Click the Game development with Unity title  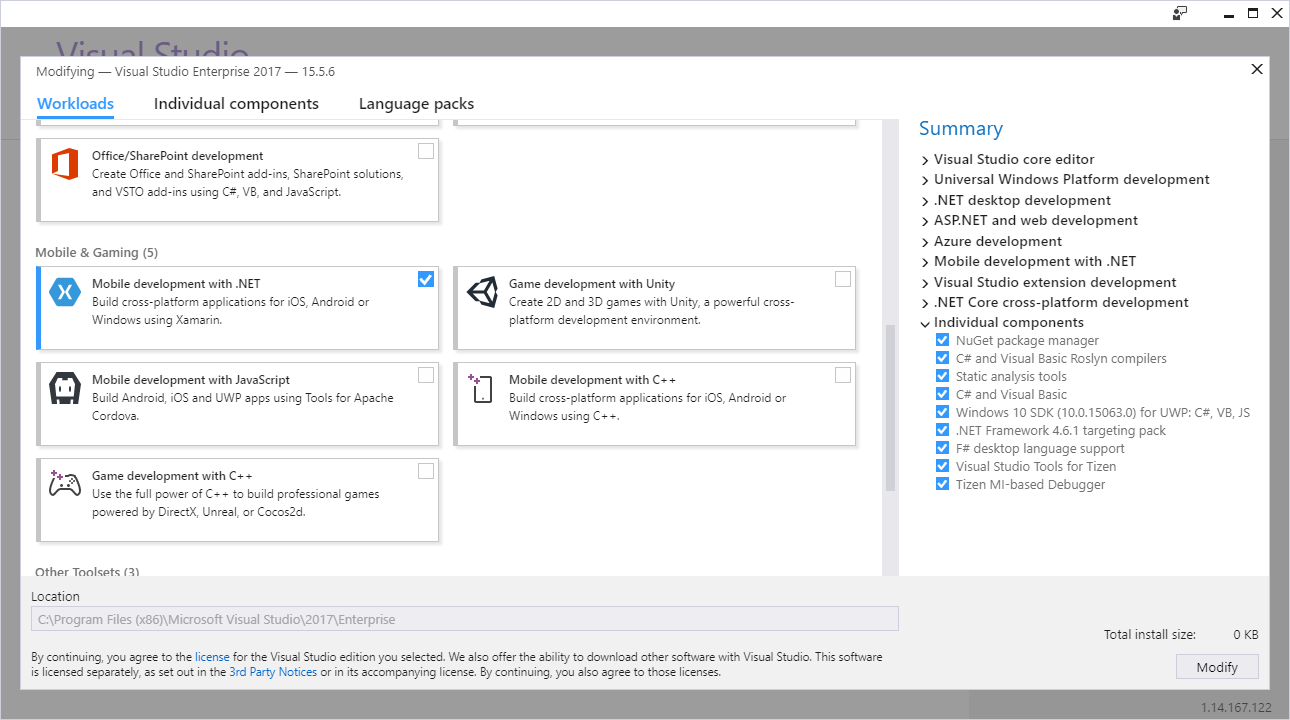tap(592, 284)
